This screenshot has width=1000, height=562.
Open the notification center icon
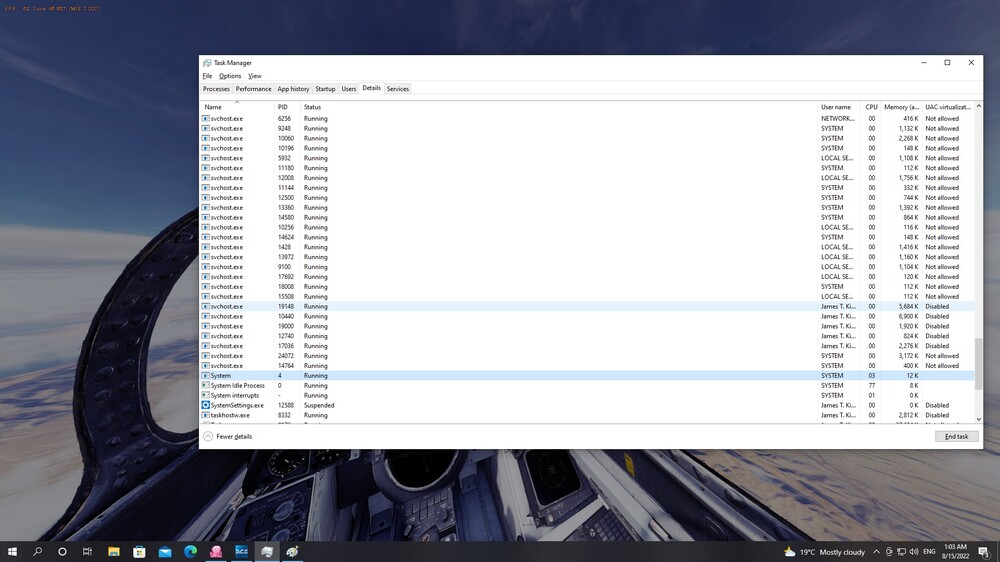pyautogui.click(x=983, y=551)
